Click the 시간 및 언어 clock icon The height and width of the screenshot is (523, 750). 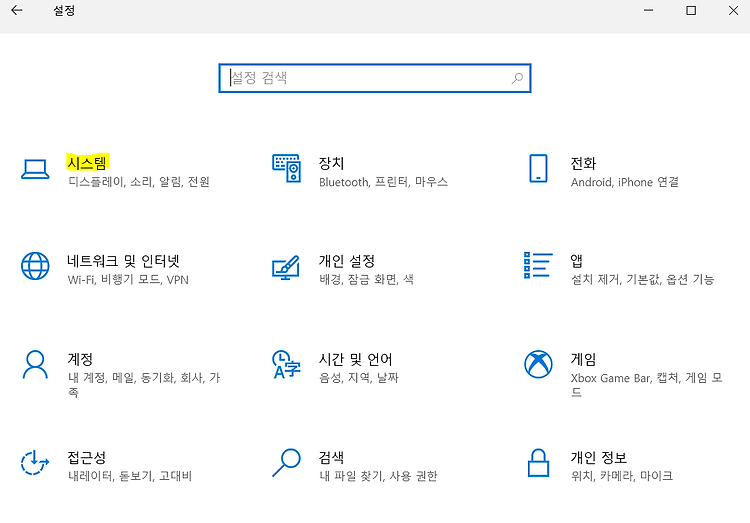286,365
